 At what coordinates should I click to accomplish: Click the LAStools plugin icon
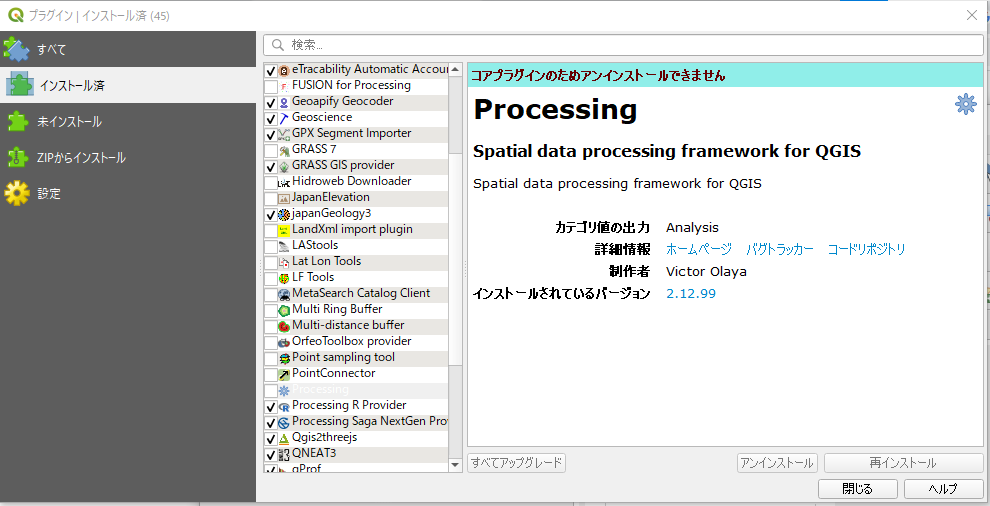[x=284, y=246]
